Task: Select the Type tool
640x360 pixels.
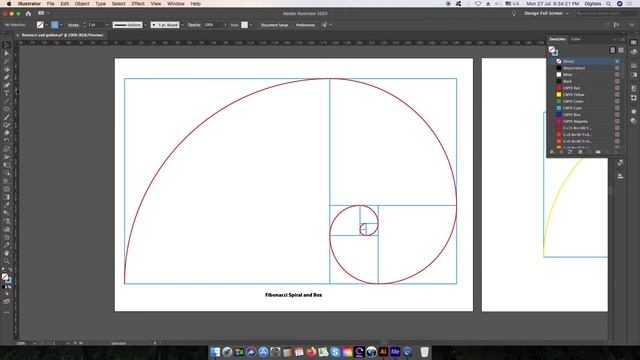Action: point(7,93)
